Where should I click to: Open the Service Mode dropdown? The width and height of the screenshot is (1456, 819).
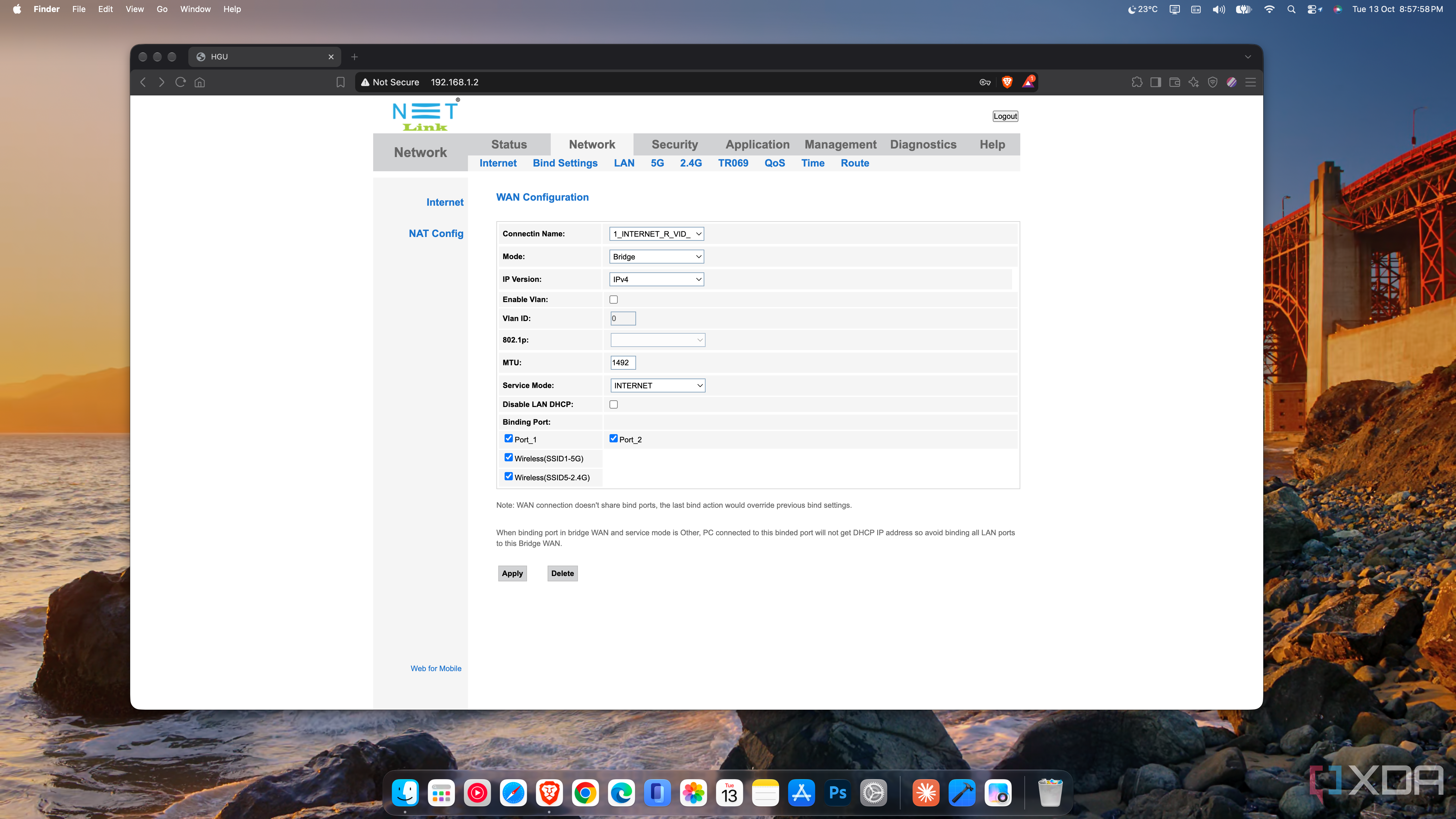coord(658,385)
